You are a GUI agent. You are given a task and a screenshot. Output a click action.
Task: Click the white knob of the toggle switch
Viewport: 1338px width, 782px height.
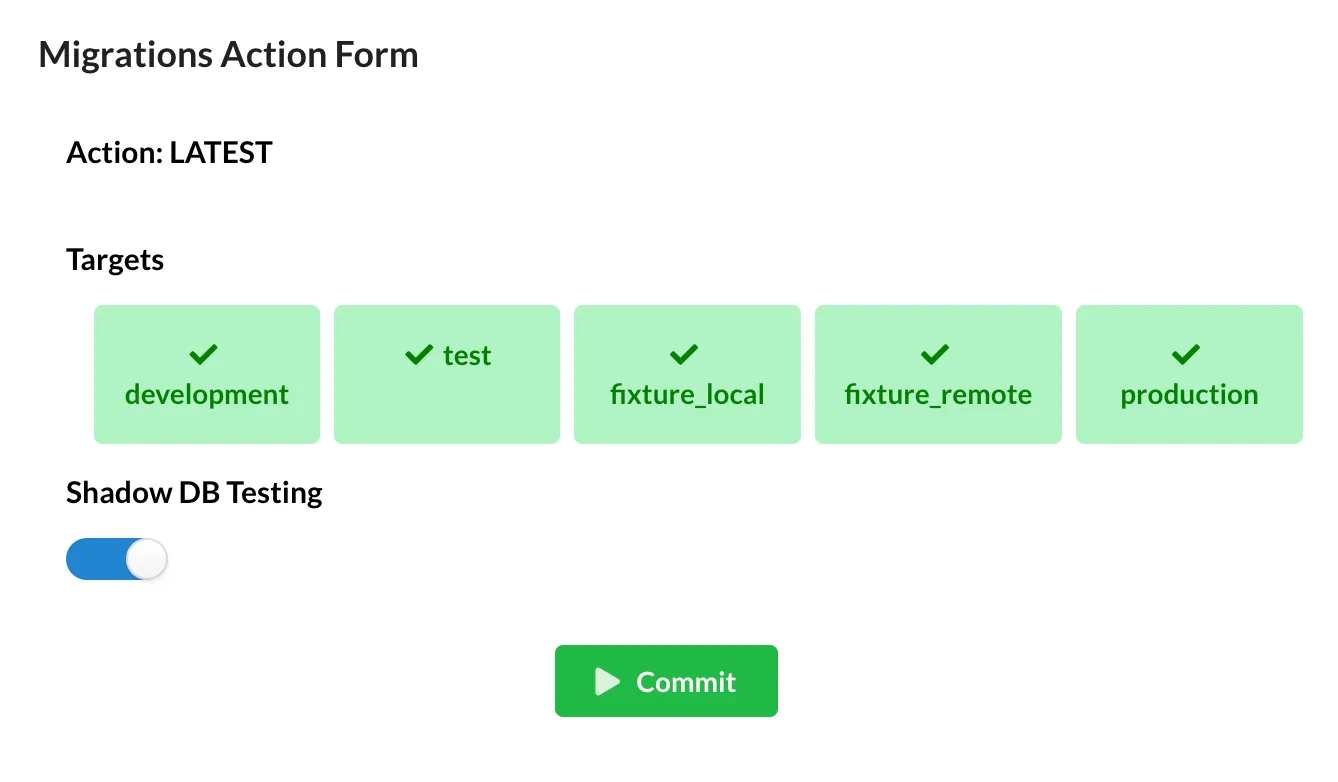[146, 559]
